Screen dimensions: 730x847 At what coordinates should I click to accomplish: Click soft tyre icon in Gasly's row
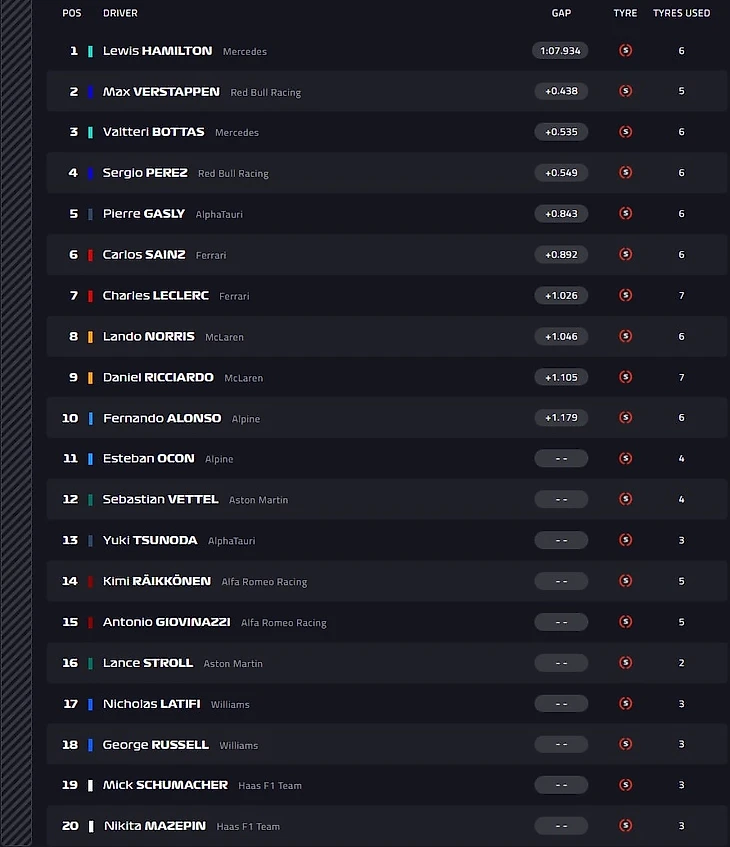point(625,213)
